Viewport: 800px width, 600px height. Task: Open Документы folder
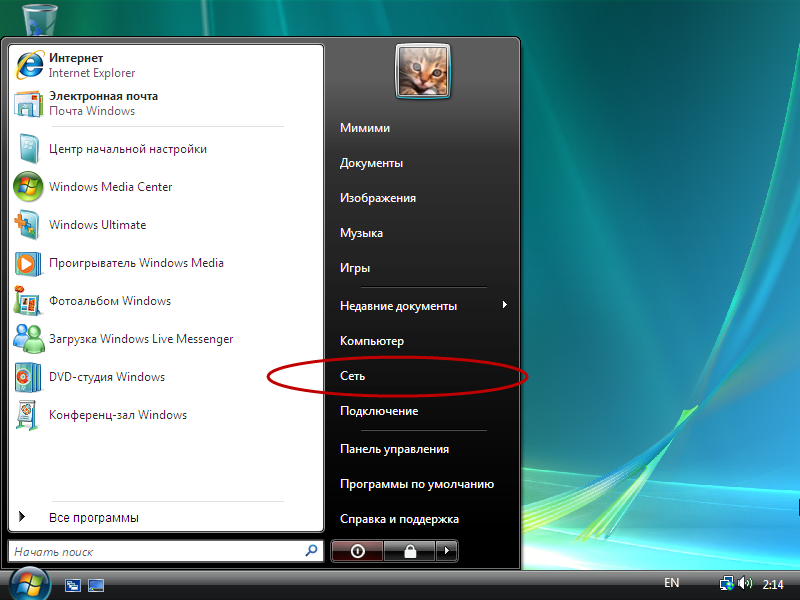pos(371,163)
